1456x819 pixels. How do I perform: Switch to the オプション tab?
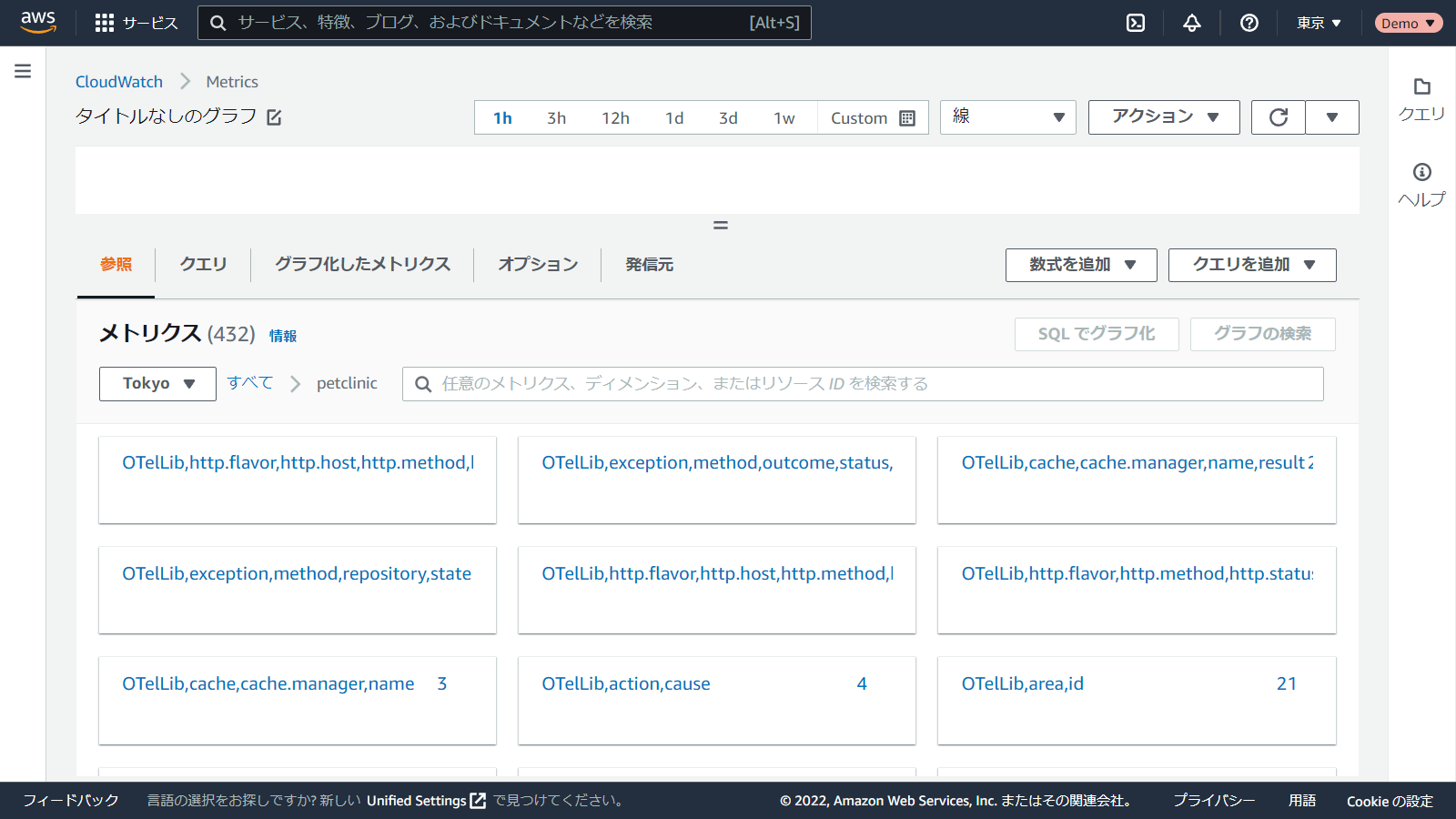point(538,265)
